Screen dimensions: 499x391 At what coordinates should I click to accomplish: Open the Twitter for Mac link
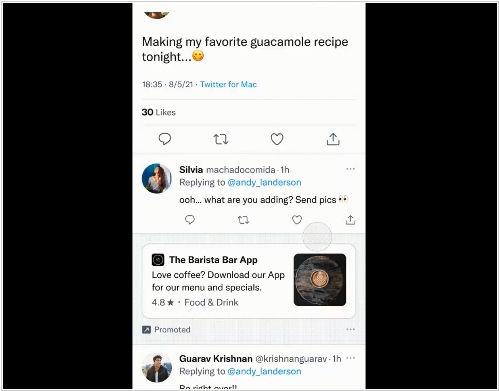pyautogui.click(x=228, y=84)
